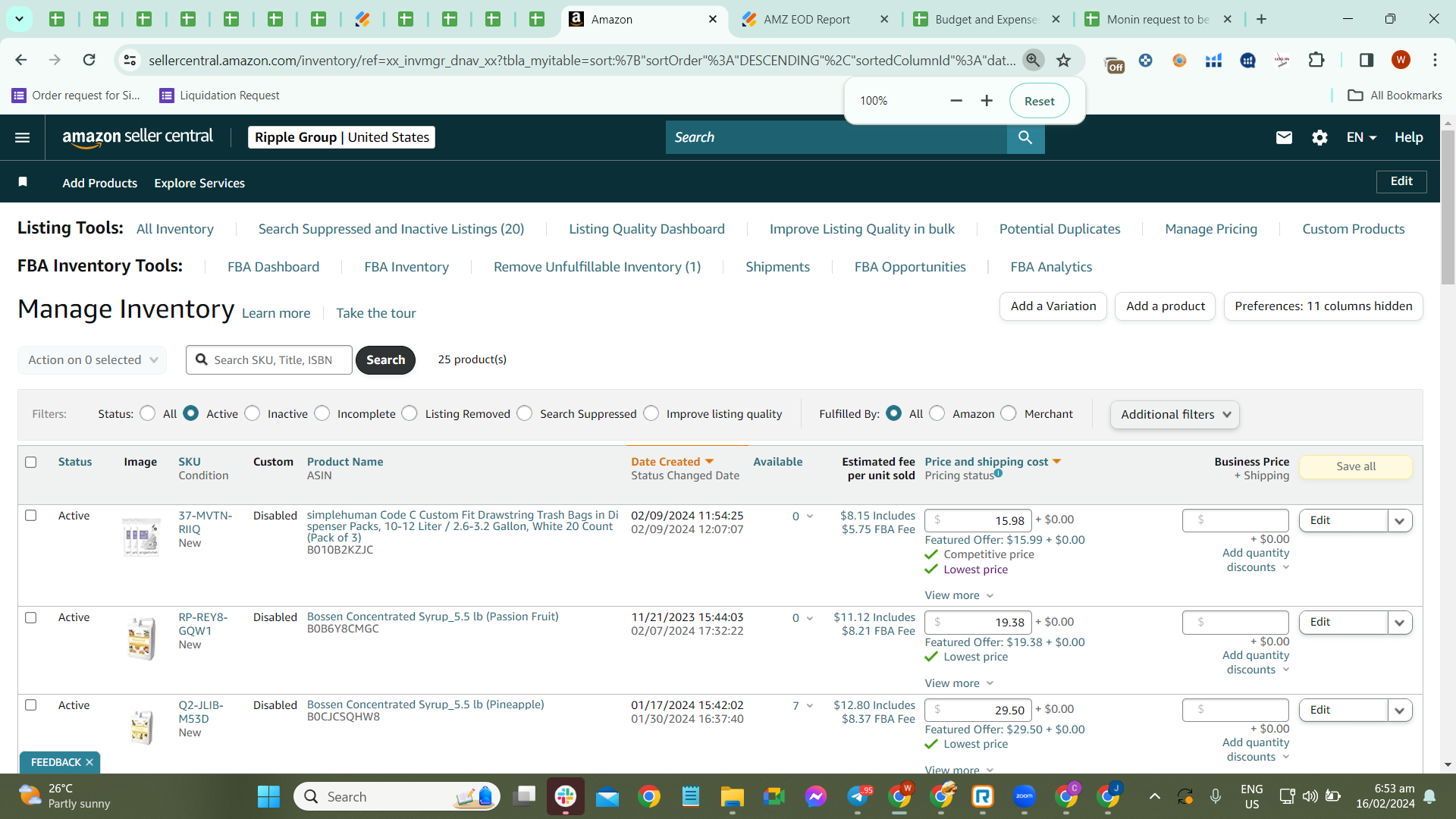1456x819 pixels.
Task: Open Zoom from the taskbar
Action: pos(1025,796)
